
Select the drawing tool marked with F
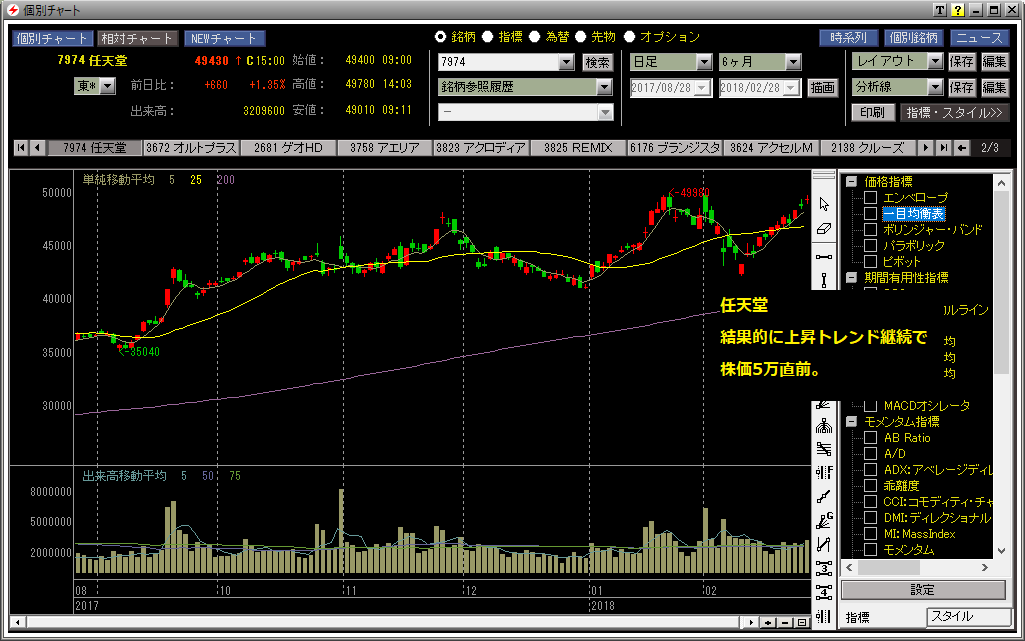(824, 472)
